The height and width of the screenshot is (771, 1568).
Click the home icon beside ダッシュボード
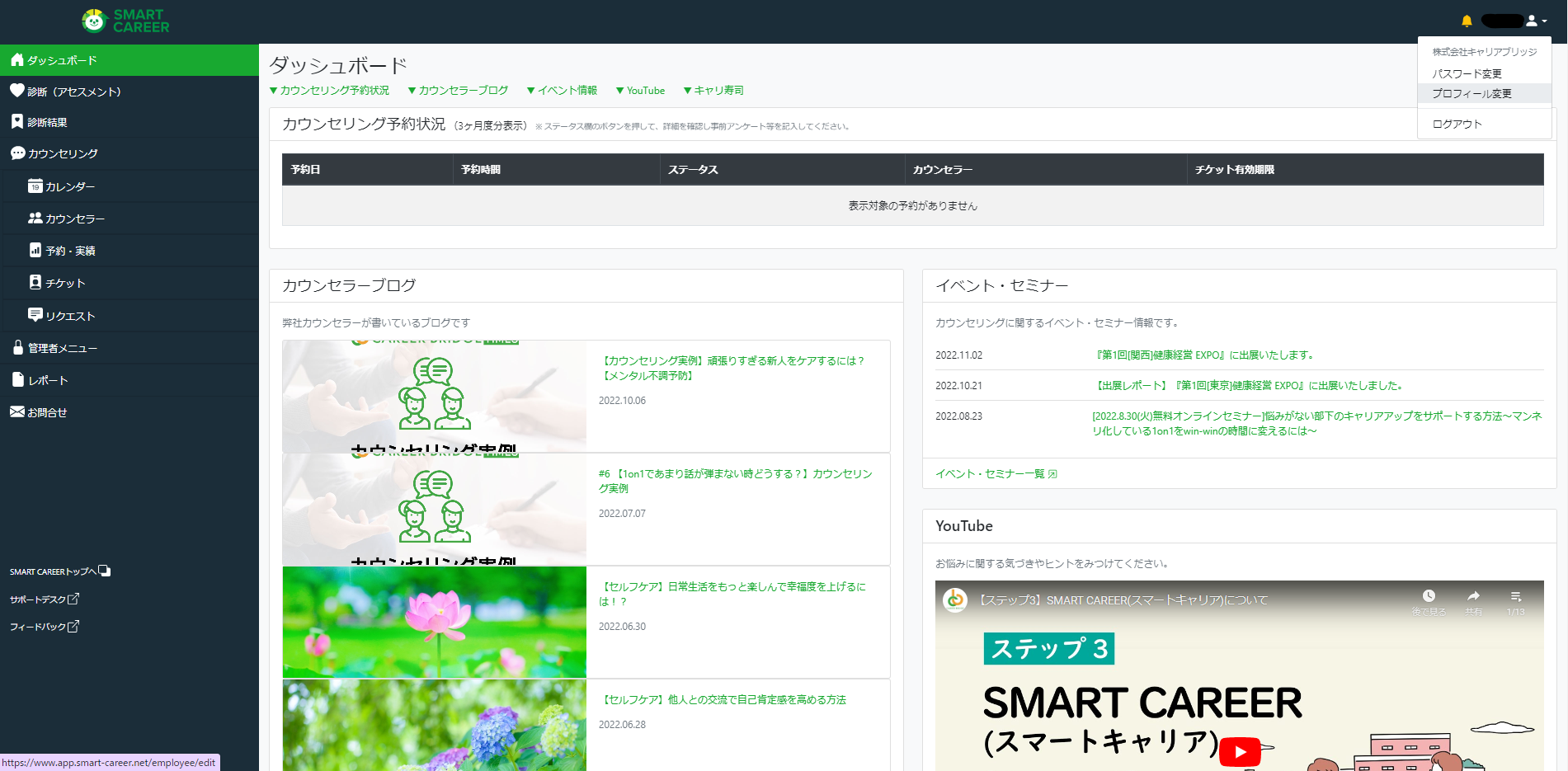click(x=16, y=59)
